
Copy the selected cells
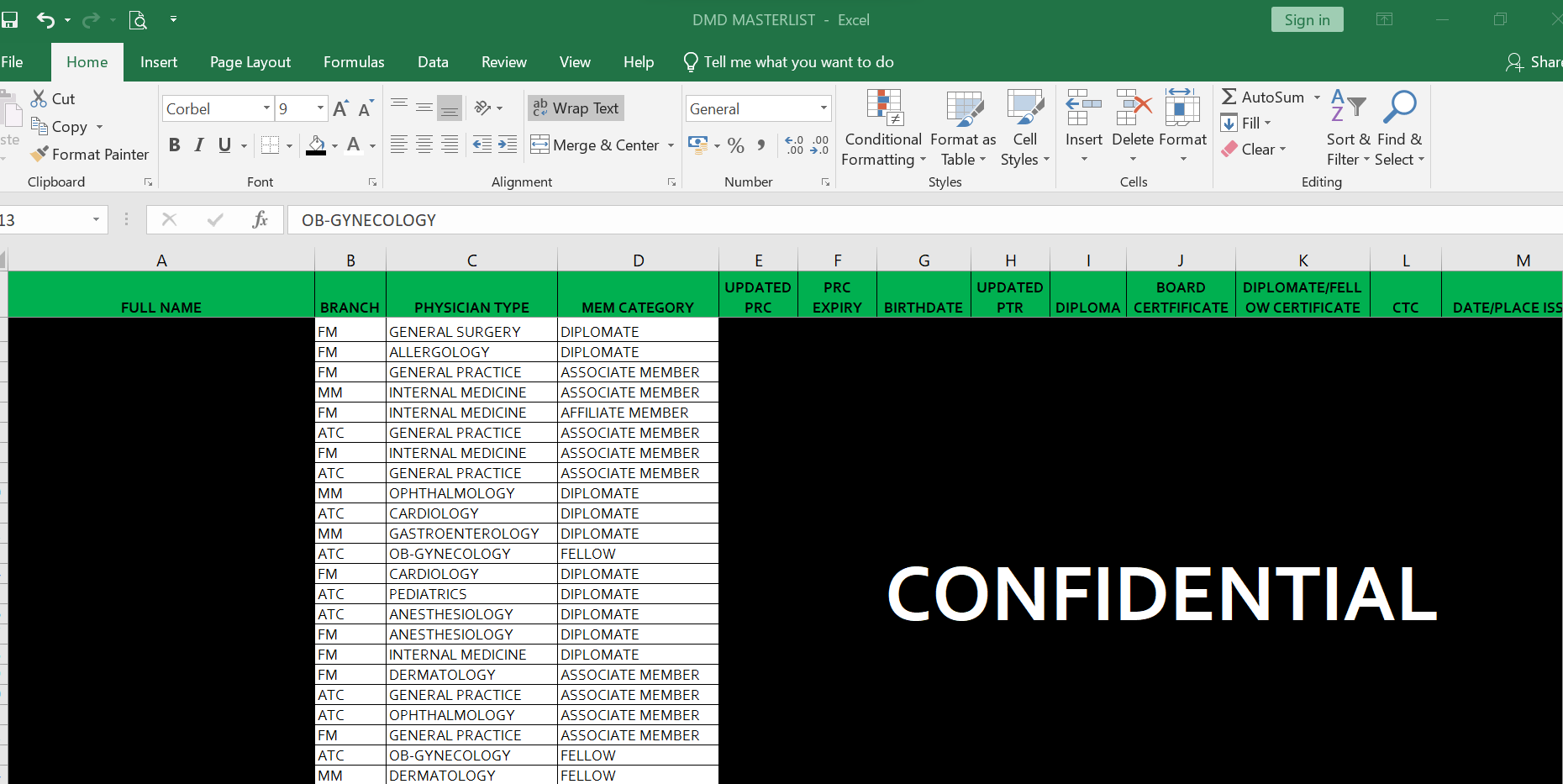[59, 126]
